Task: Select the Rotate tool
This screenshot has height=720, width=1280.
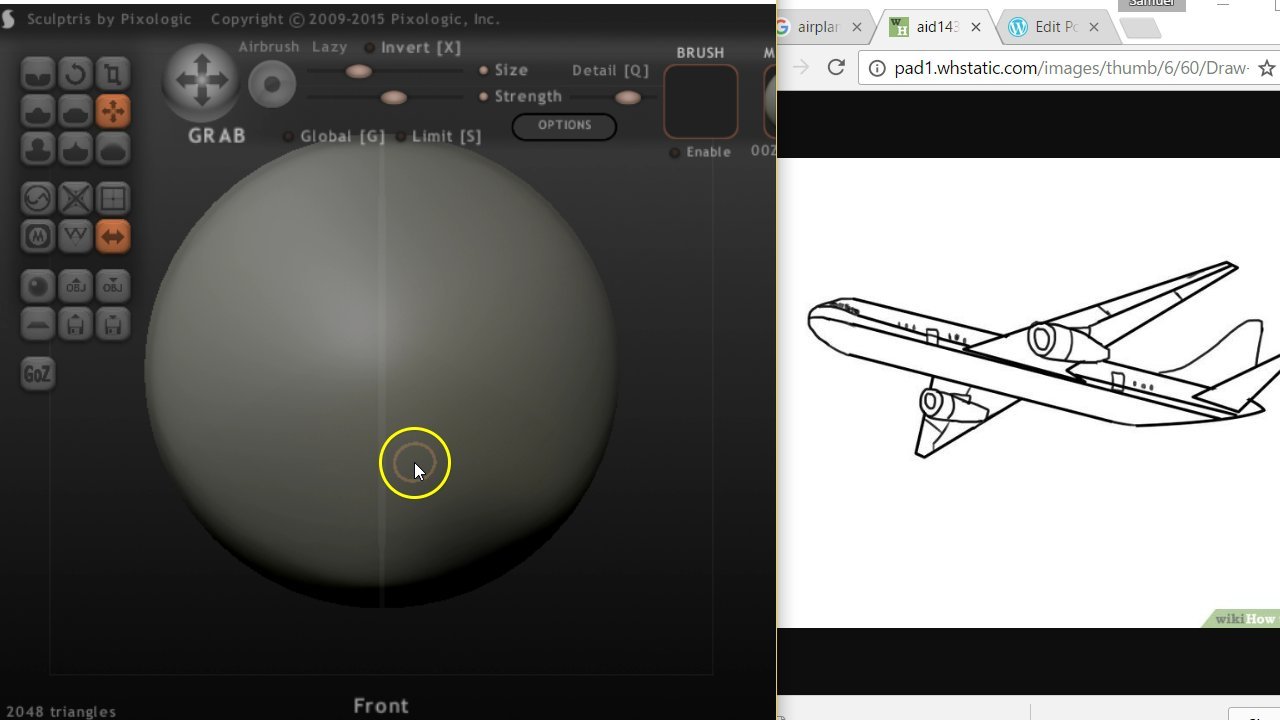Action: pyautogui.click(x=75, y=73)
